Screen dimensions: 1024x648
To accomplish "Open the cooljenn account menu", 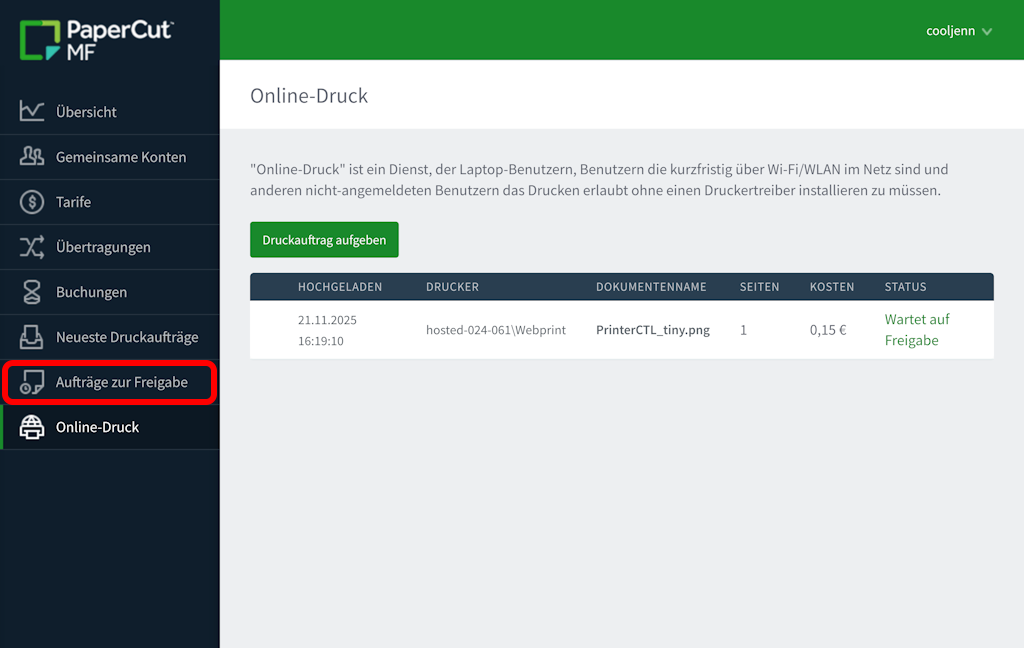I will click(950, 31).
